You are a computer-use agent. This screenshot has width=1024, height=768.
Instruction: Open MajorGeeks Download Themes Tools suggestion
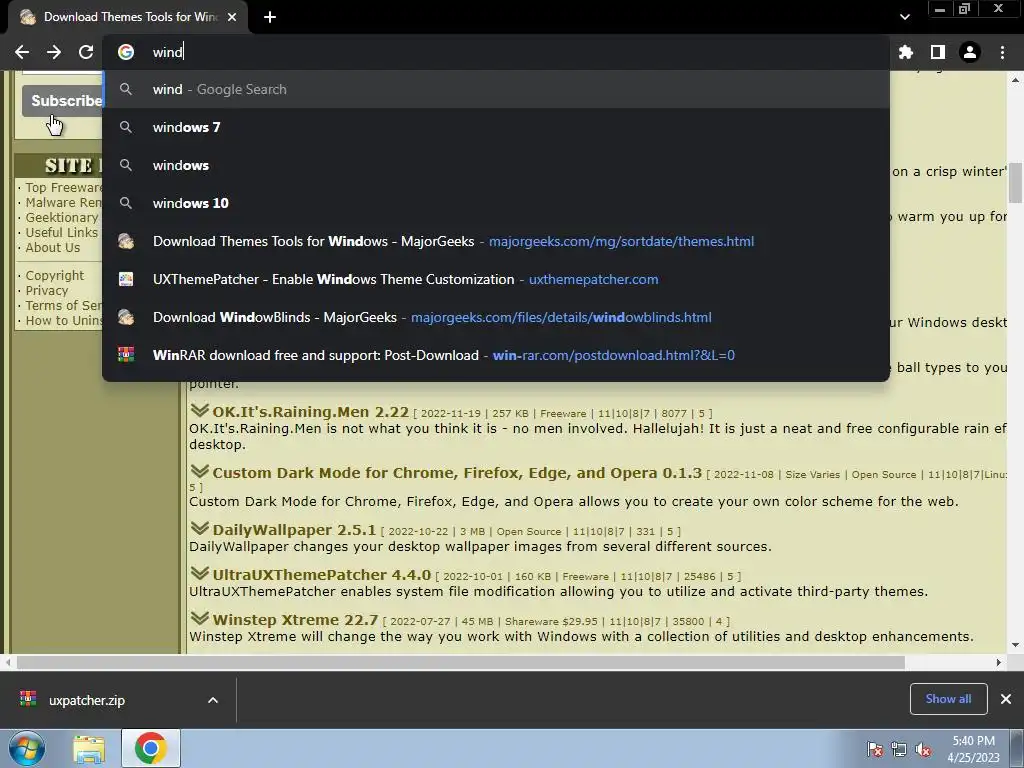point(496,241)
